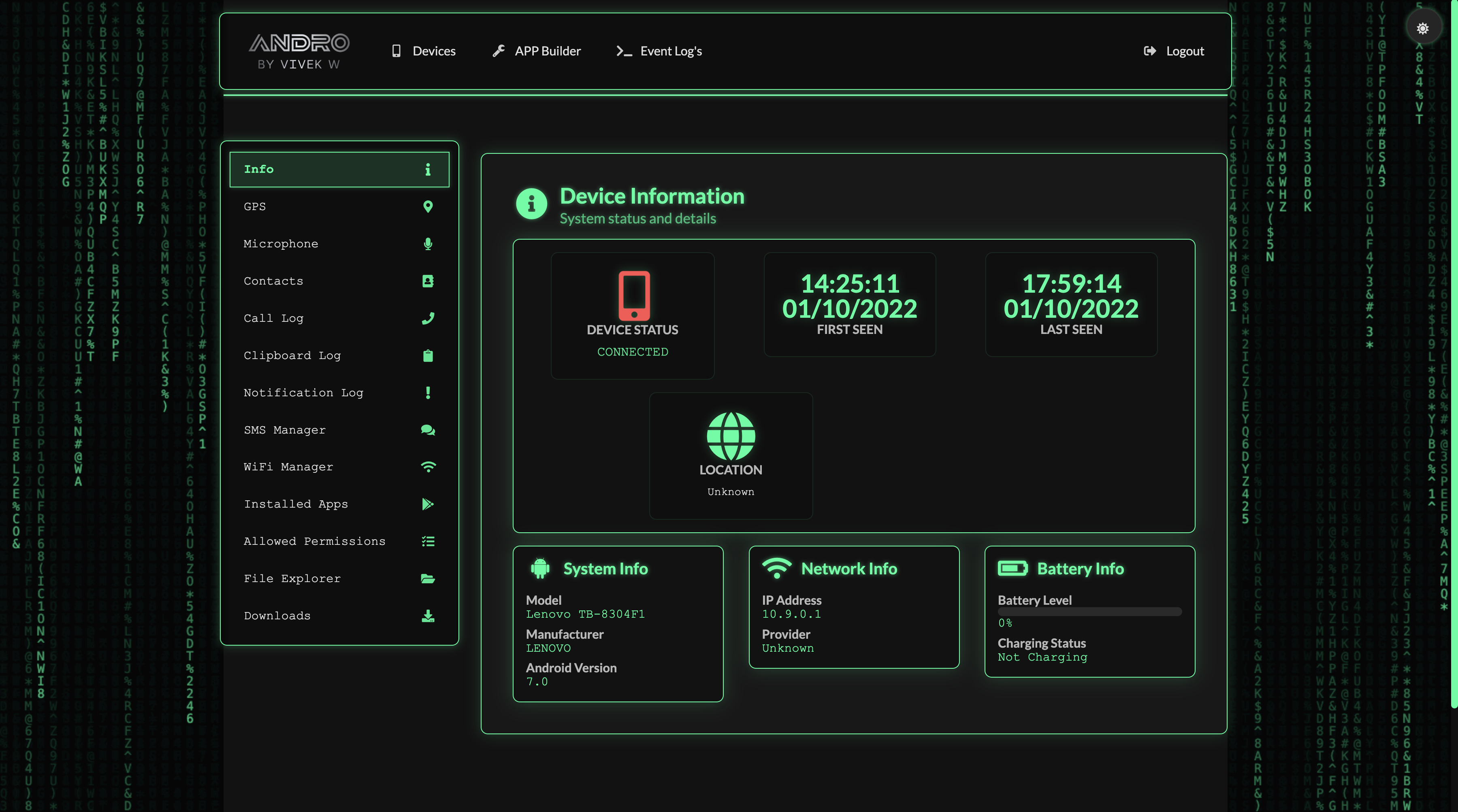The width and height of the screenshot is (1458, 812).
Task: Select the Call Log phone icon
Action: click(428, 318)
